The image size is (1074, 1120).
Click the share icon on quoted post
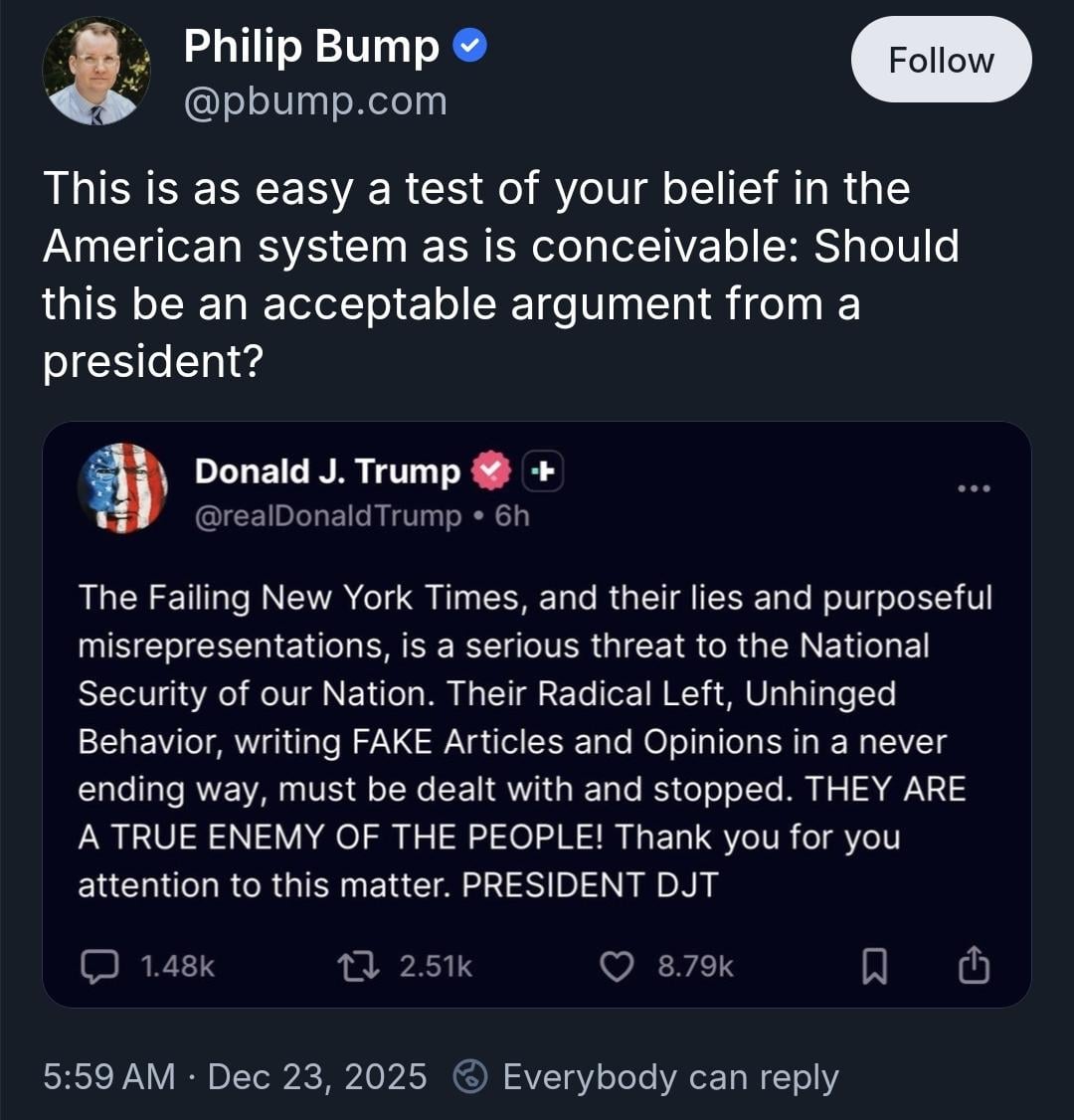974,965
